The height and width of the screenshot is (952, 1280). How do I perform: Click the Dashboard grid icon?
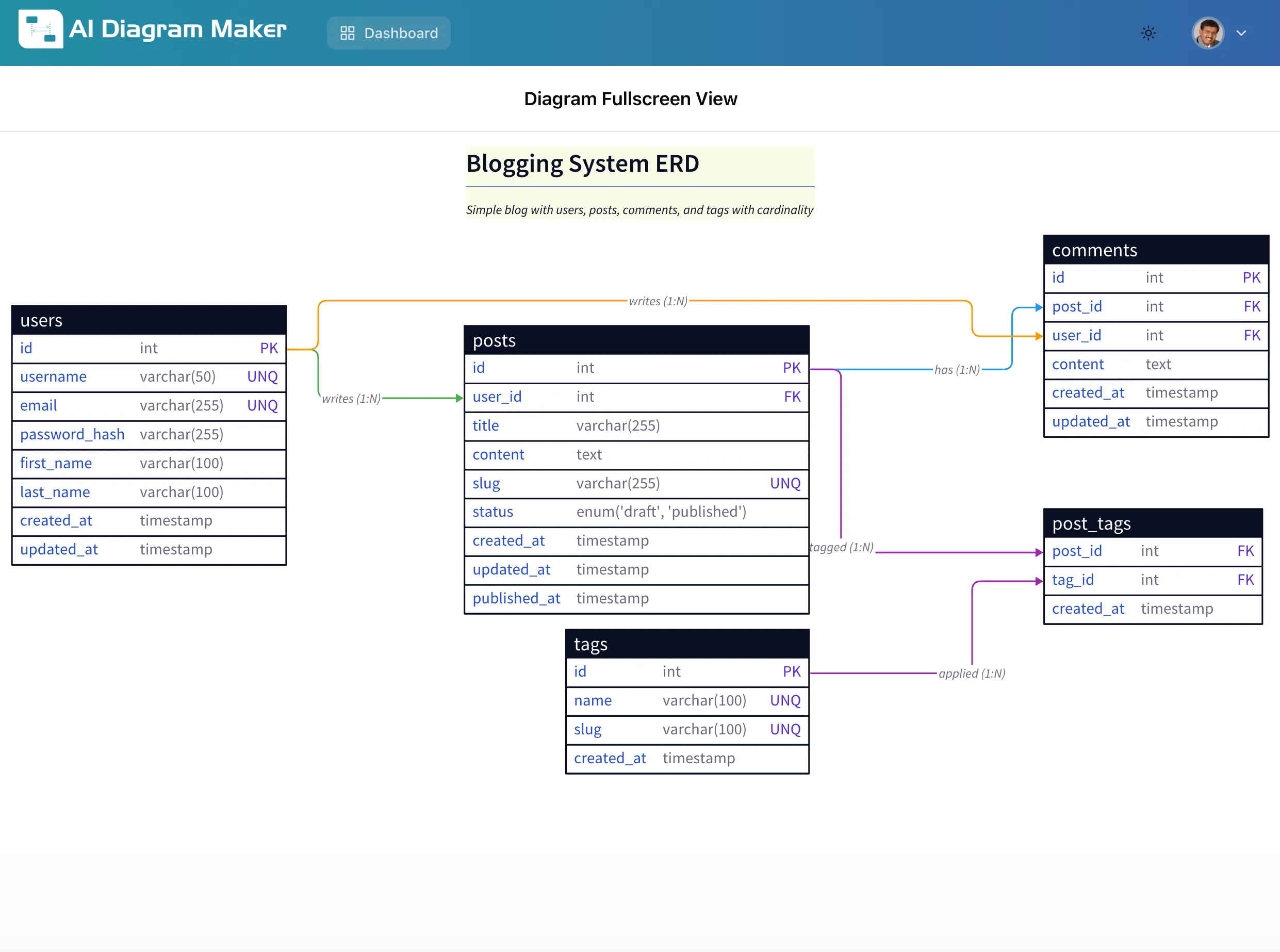[x=348, y=33]
